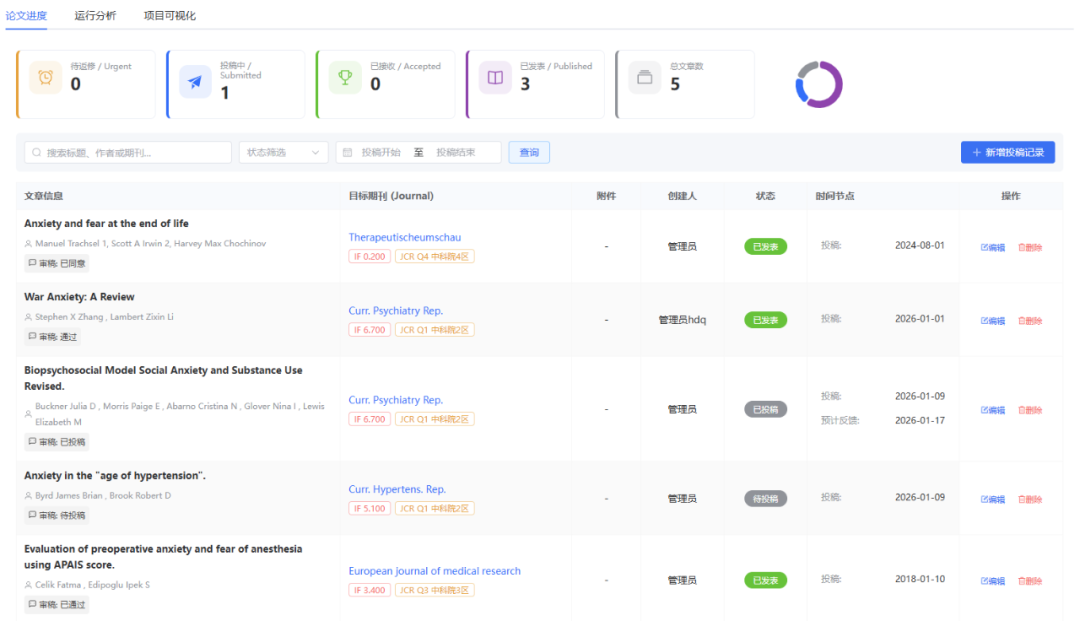
Task: Edit the War Anxiety: A Review record
Action: coord(993,321)
